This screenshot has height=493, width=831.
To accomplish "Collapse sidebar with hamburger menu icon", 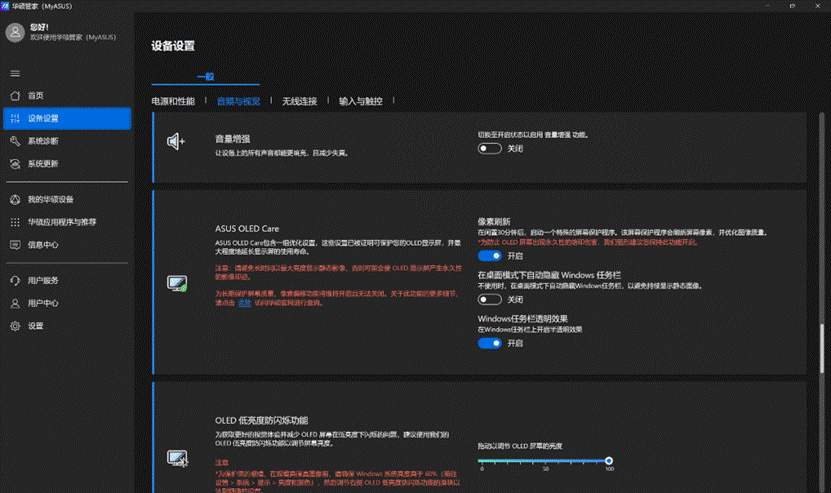I will [15, 73].
